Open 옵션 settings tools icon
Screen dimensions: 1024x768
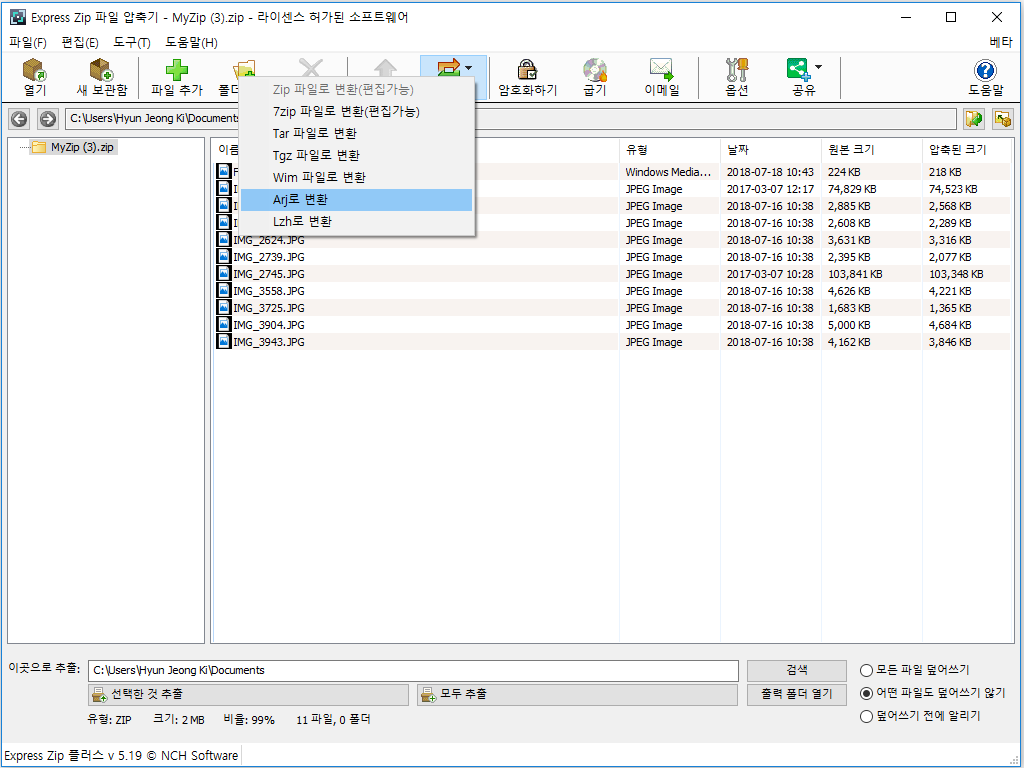click(737, 70)
